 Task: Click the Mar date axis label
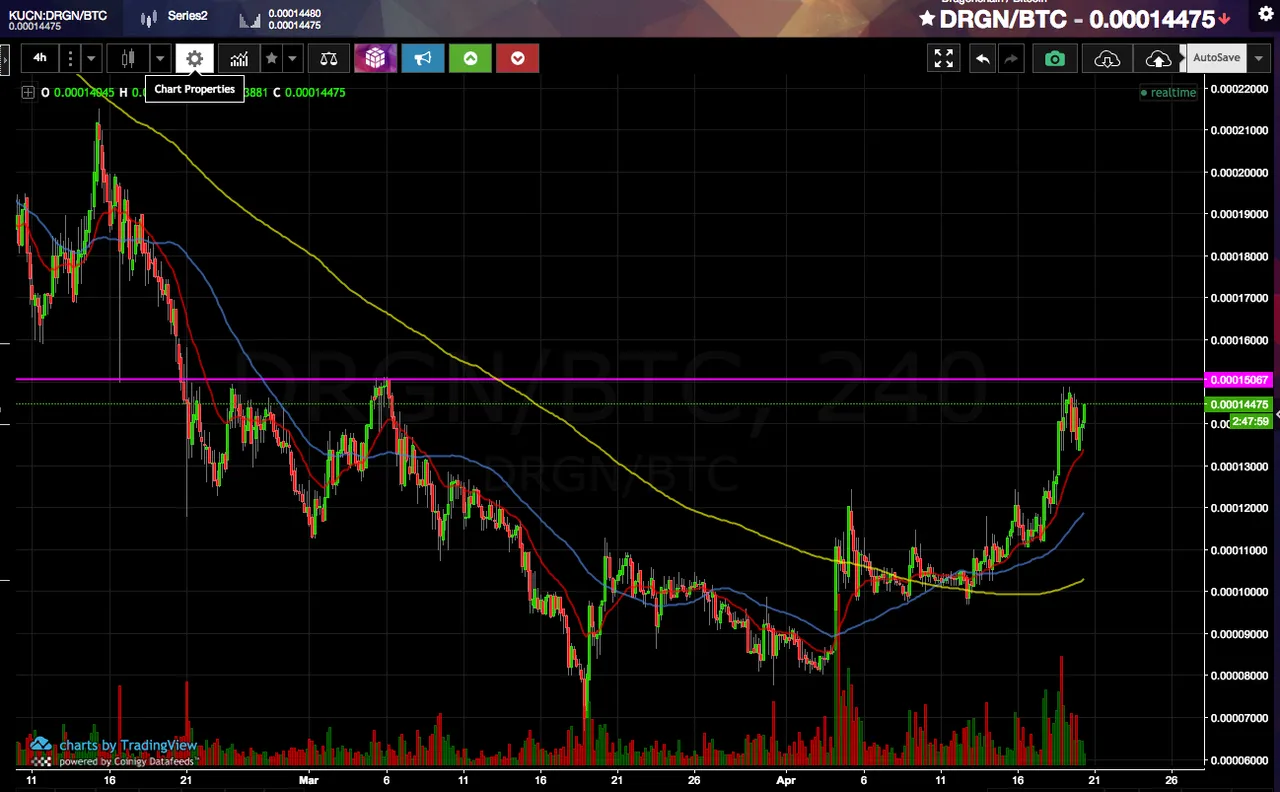click(x=308, y=778)
